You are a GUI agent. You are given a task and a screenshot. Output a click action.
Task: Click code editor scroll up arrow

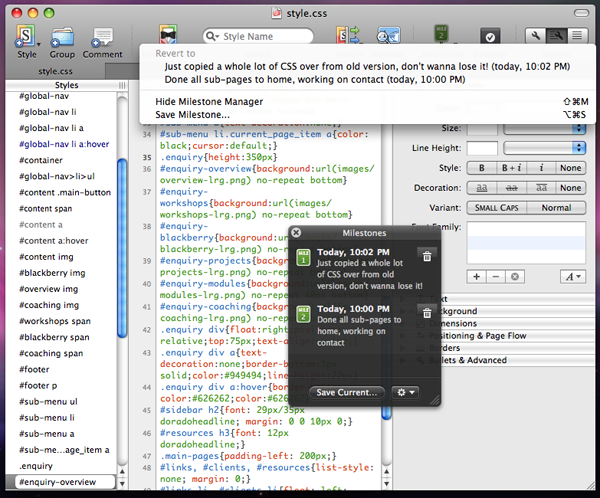(x=386, y=472)
